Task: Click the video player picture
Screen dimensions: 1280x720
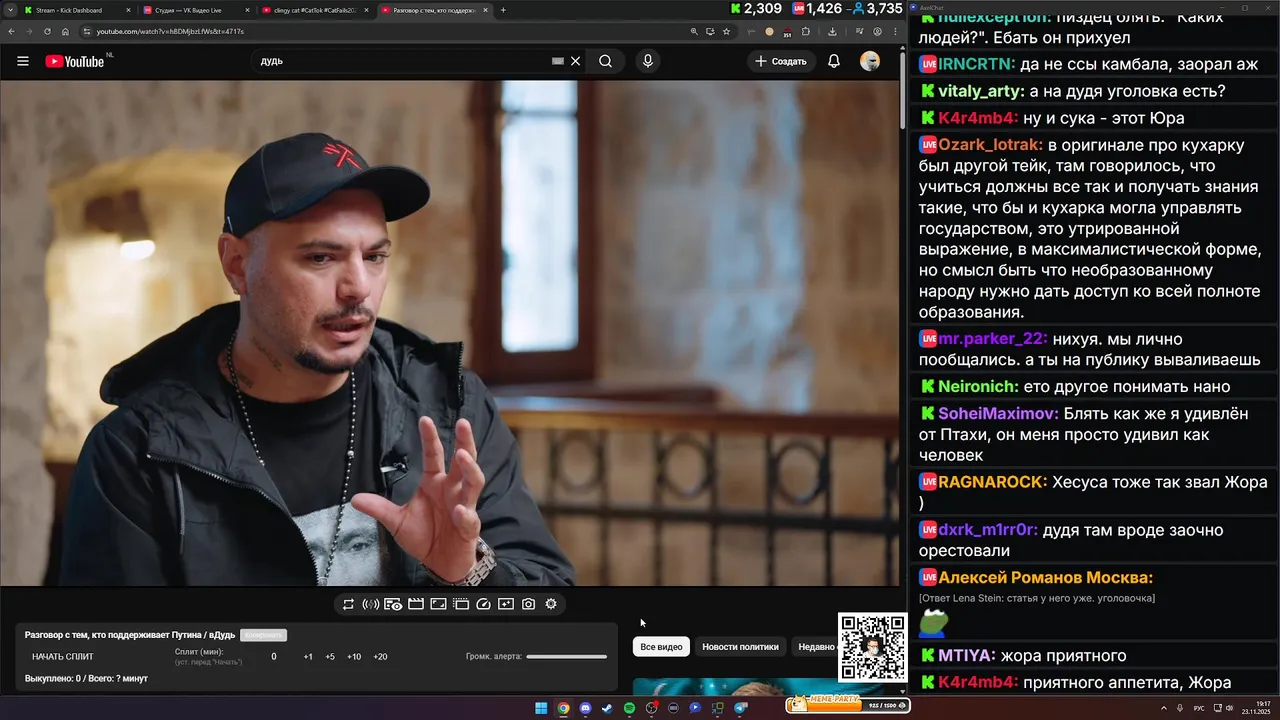Action: tap(450, 333)
